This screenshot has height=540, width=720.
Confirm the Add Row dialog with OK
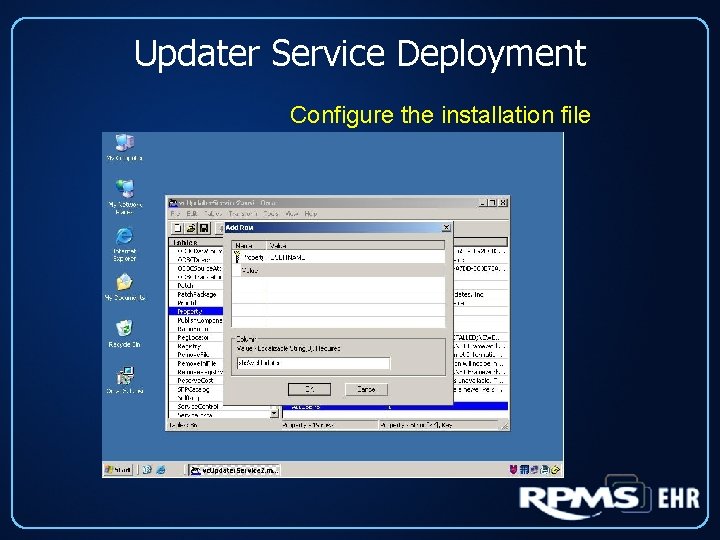(x=309, y=389)
